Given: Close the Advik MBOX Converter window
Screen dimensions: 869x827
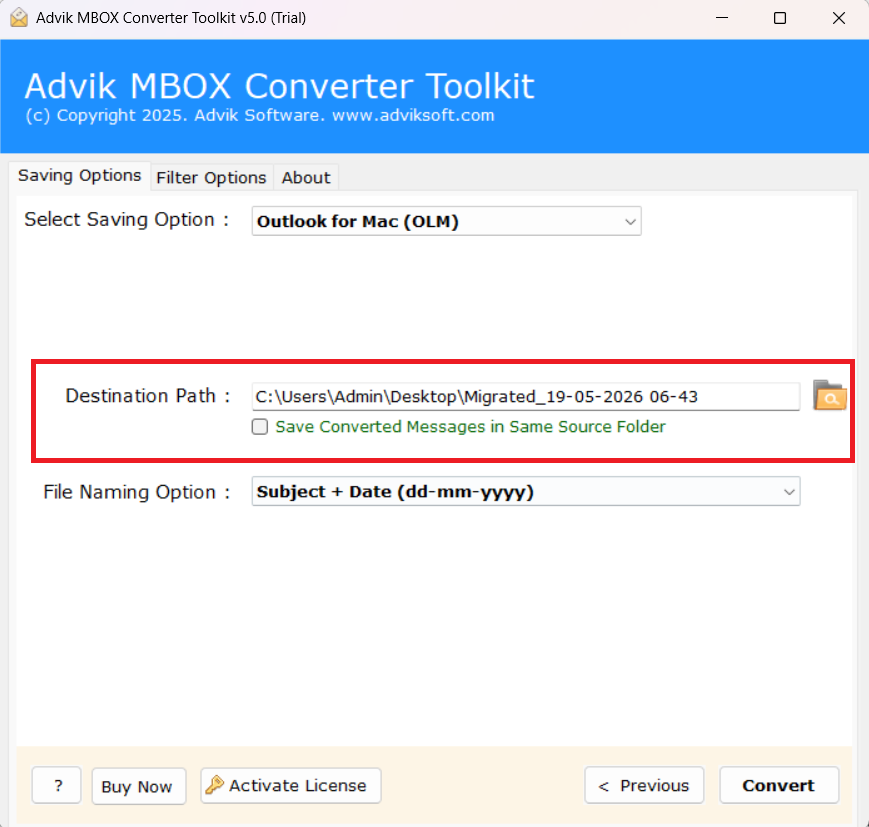Looking at the screenshot, I should pyautogui.click(x=839, y=18).
